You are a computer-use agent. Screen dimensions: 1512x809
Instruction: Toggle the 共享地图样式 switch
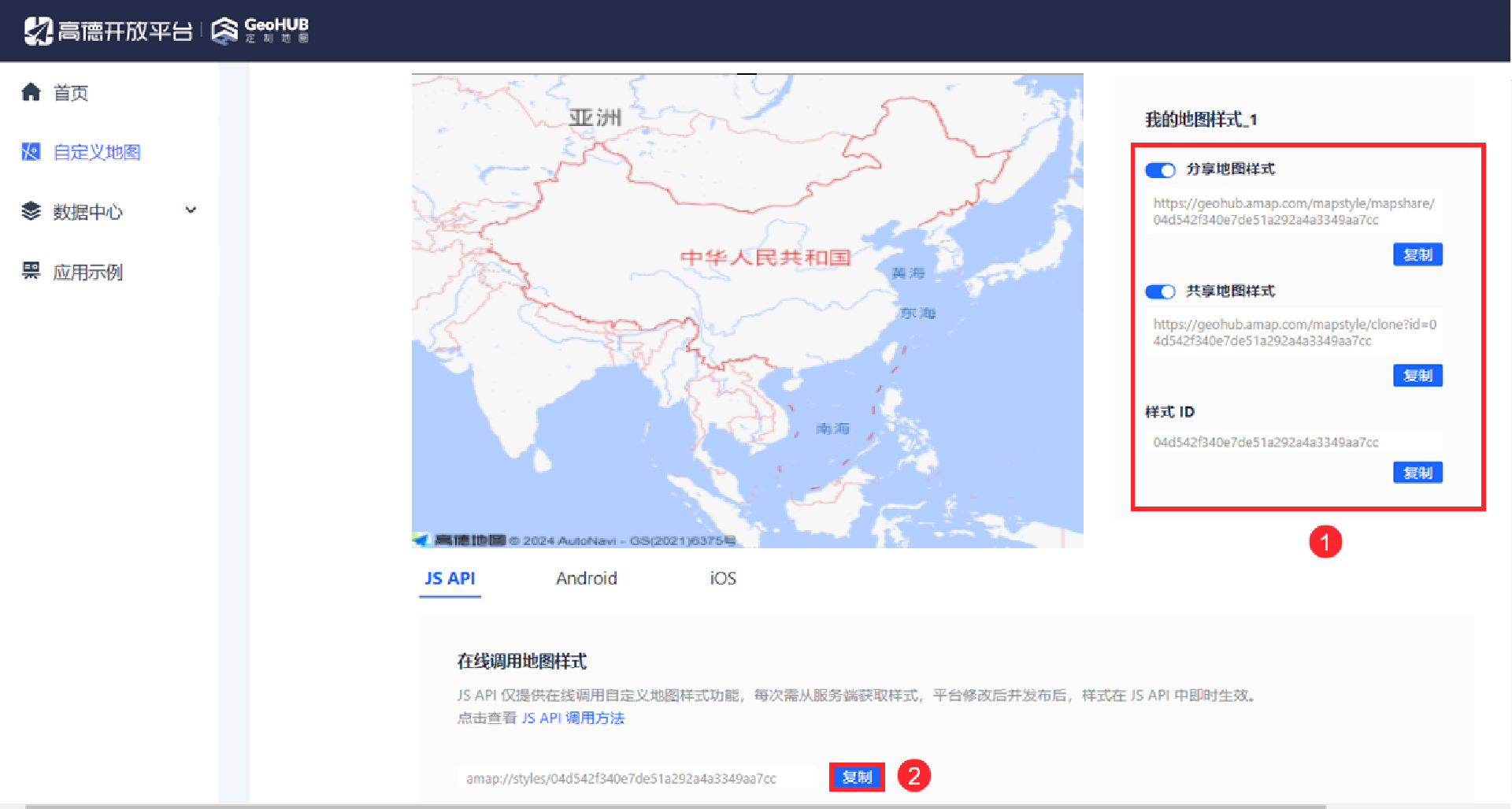click(1160, 291)
